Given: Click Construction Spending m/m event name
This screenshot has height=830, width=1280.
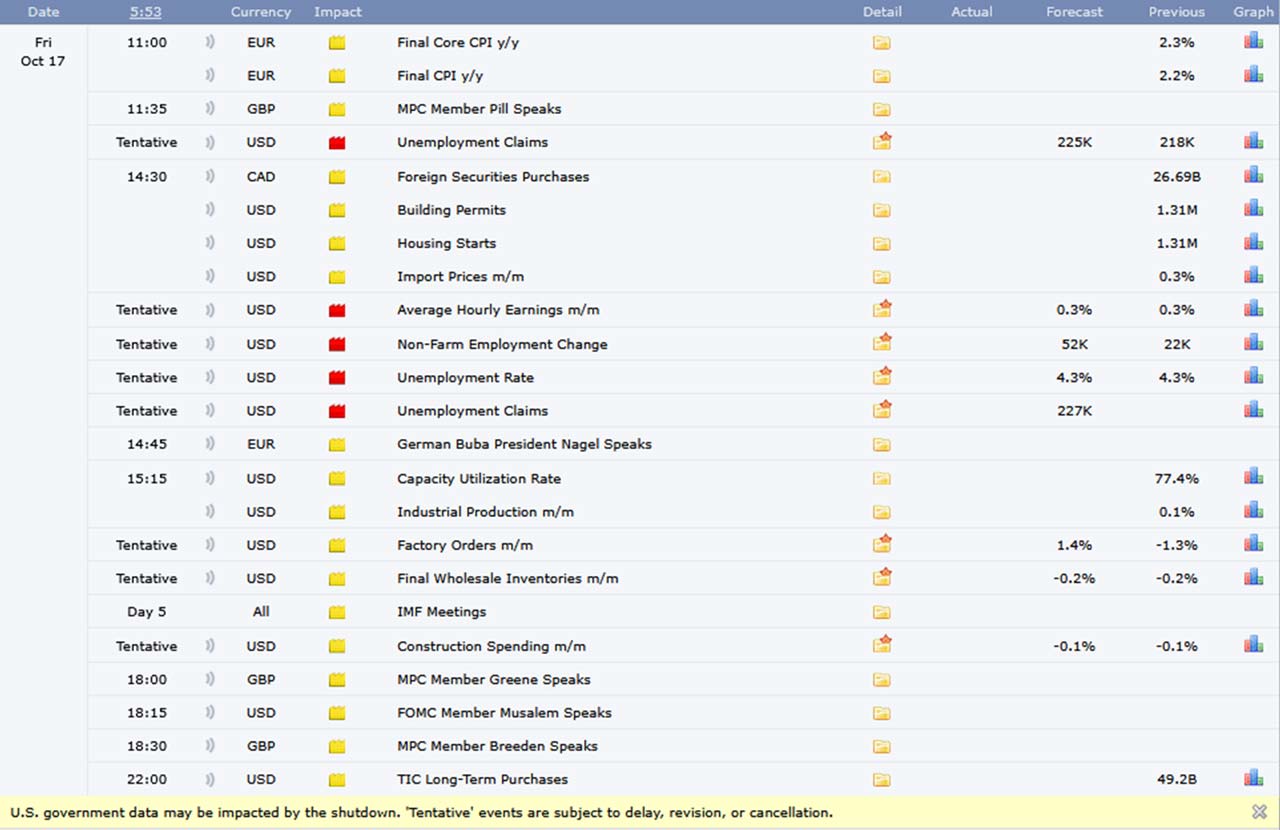Looking at the screenshot, I should point(491,646).
